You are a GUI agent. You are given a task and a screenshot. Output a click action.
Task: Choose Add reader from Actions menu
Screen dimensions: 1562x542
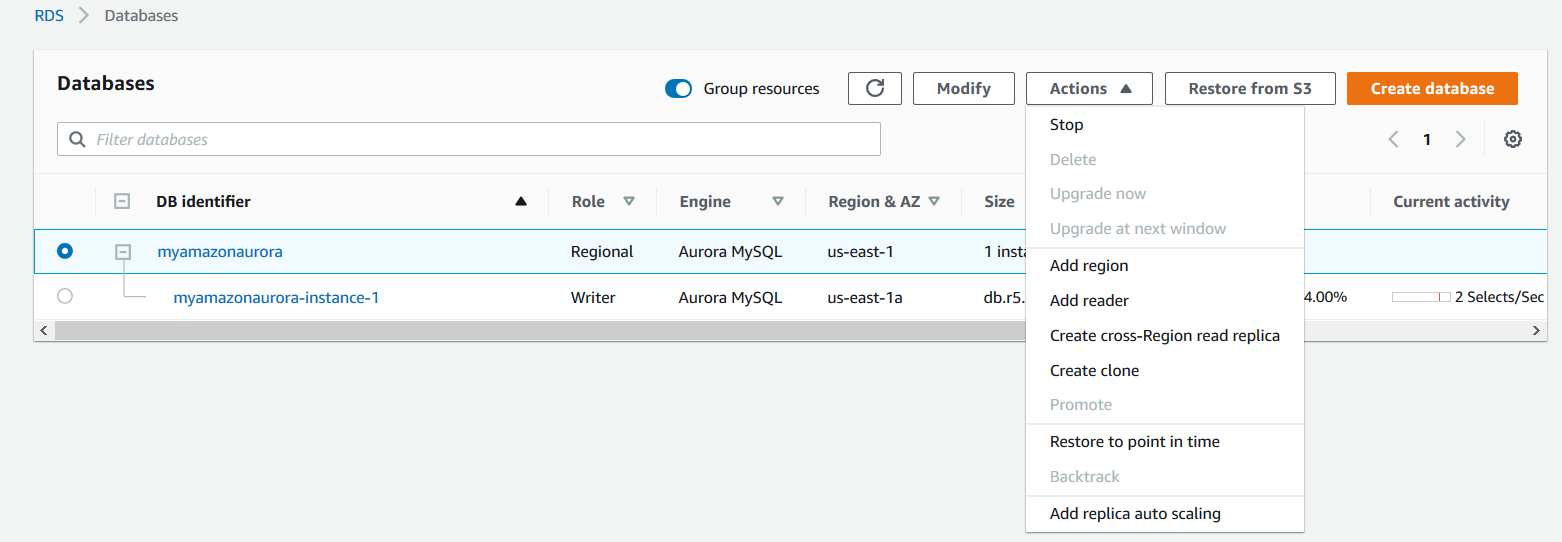click(x=1089, y=300)
